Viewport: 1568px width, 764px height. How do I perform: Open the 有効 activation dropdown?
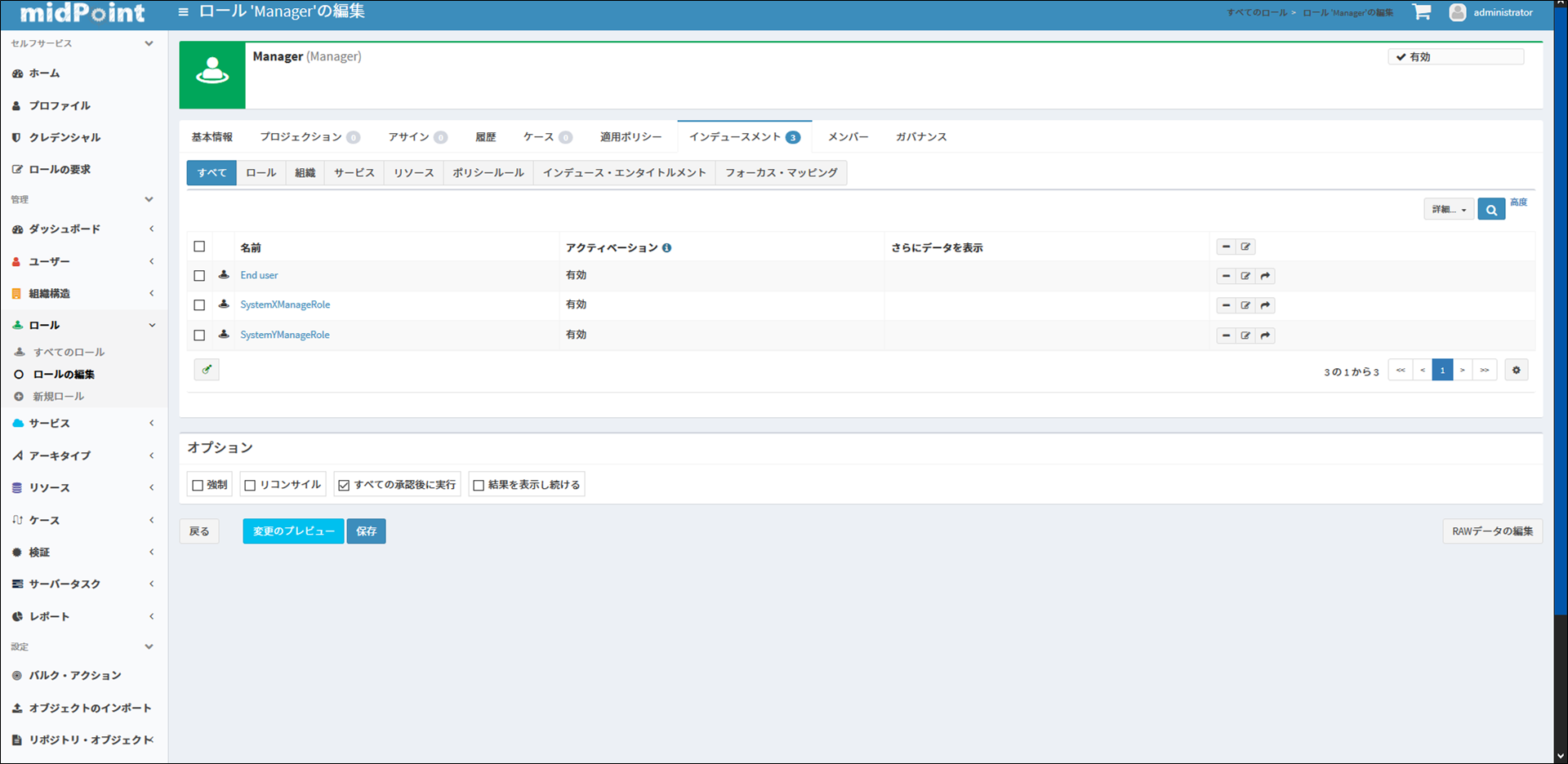(1456, 56)
